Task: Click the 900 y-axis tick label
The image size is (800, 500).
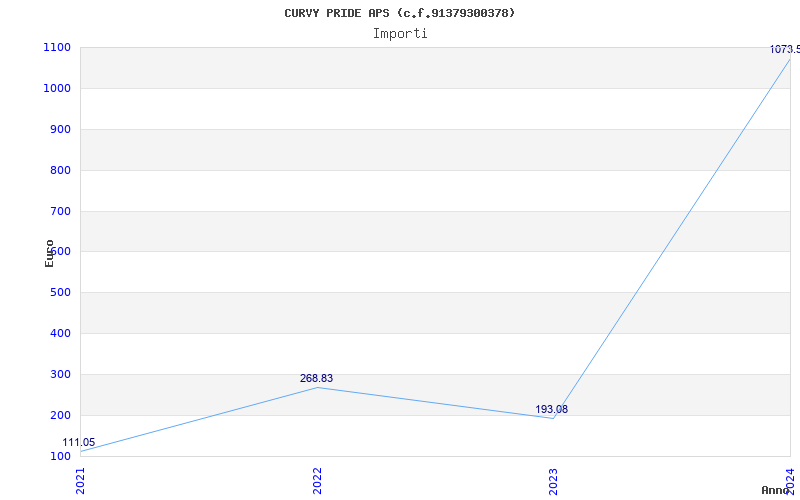Action: pyautogui.click(x=60, y=130)
